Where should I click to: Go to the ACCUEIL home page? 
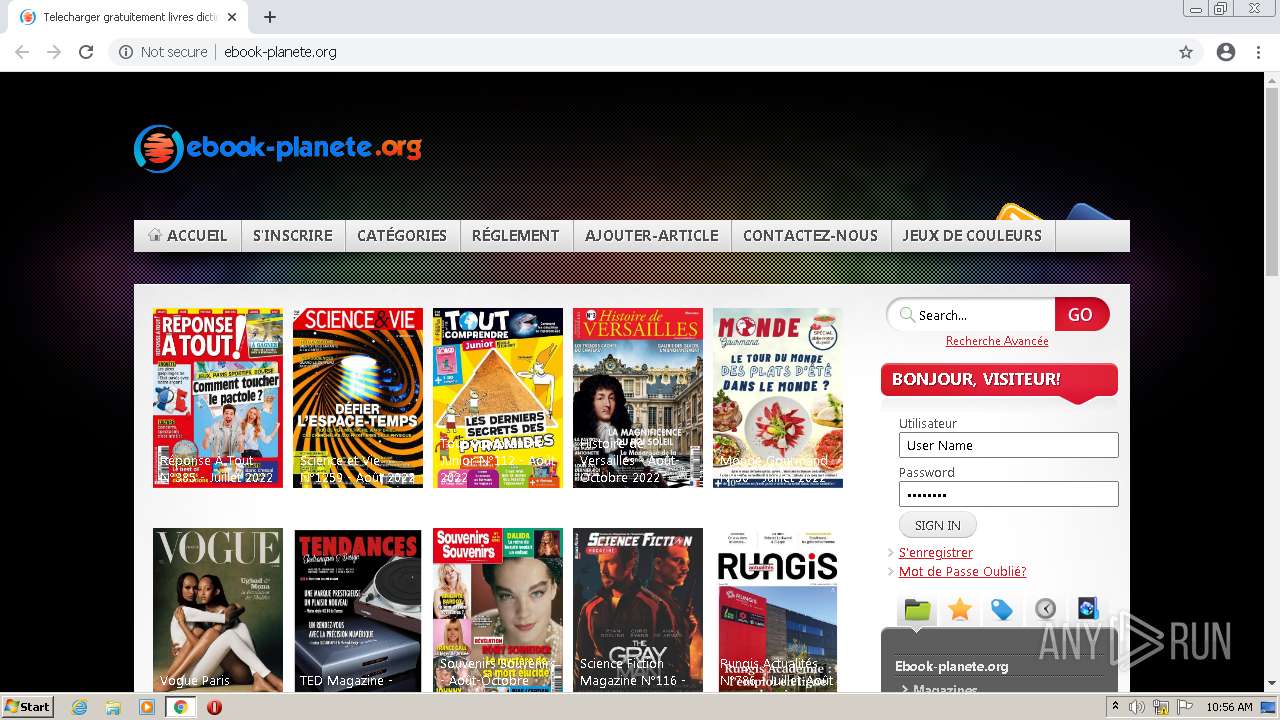[x=188, y=236]
